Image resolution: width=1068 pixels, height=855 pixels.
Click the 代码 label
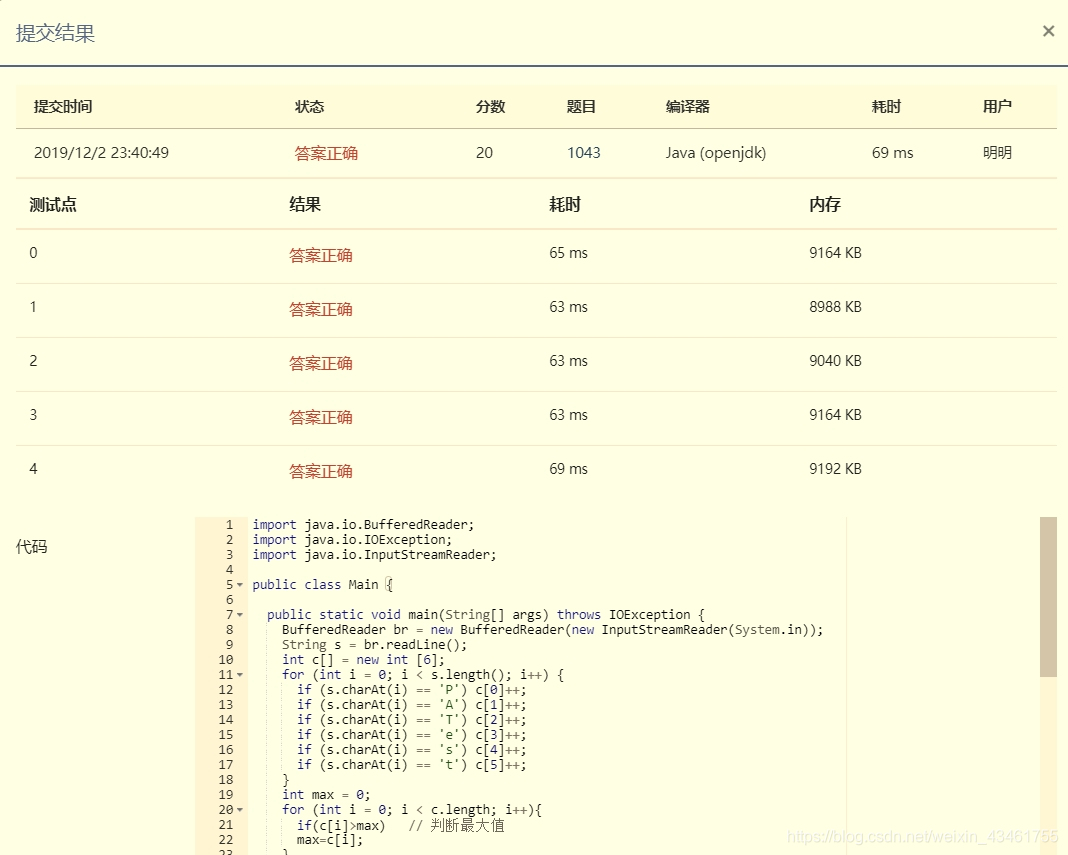coord(31,546)
